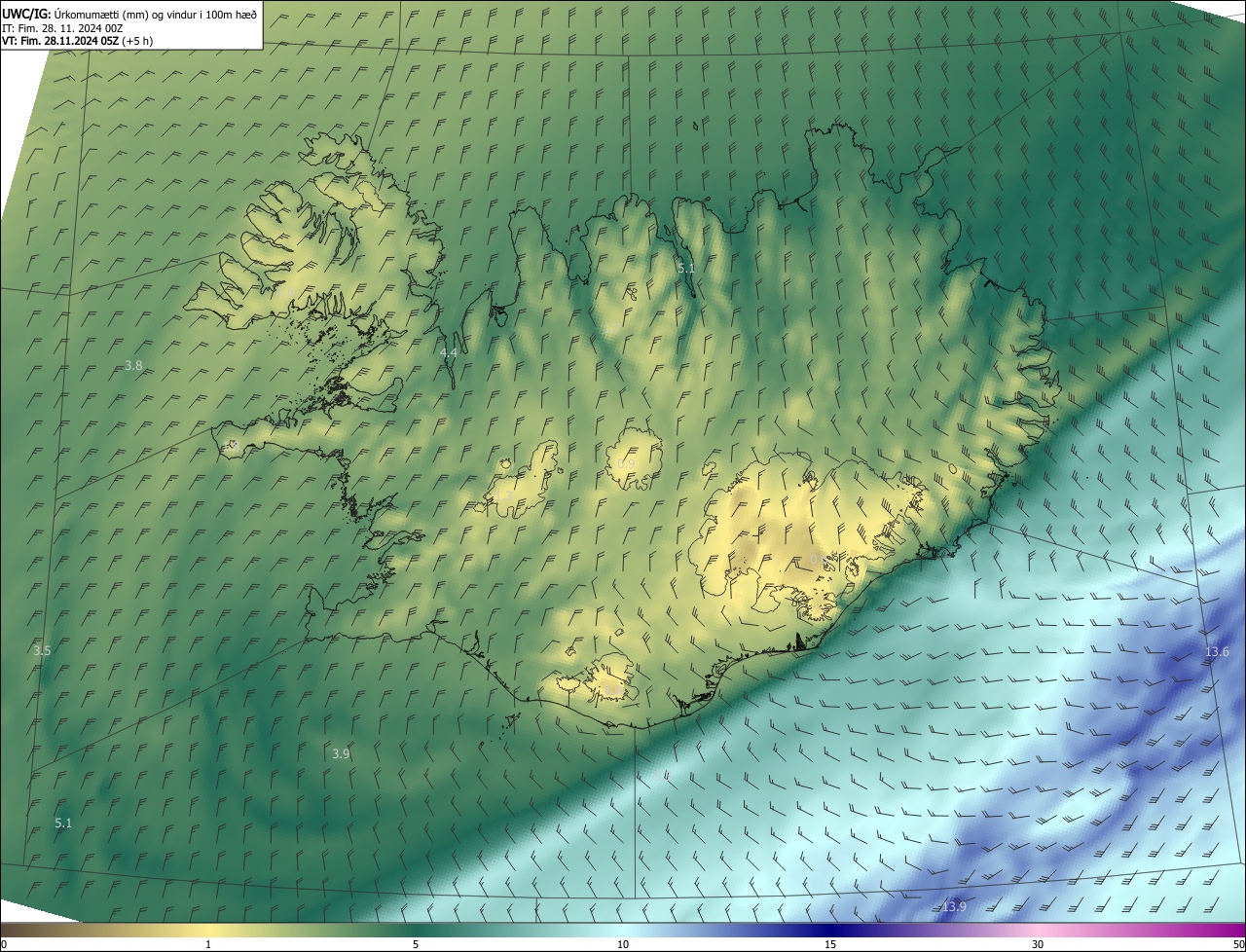Image resolution: width=1246 pixels, height=952 pixels.
Task: Click the valid time line "VT: Fim. 28.11.2024 05Z (+5 h)"
Action: pyautogui.click(x=78, y=40)
